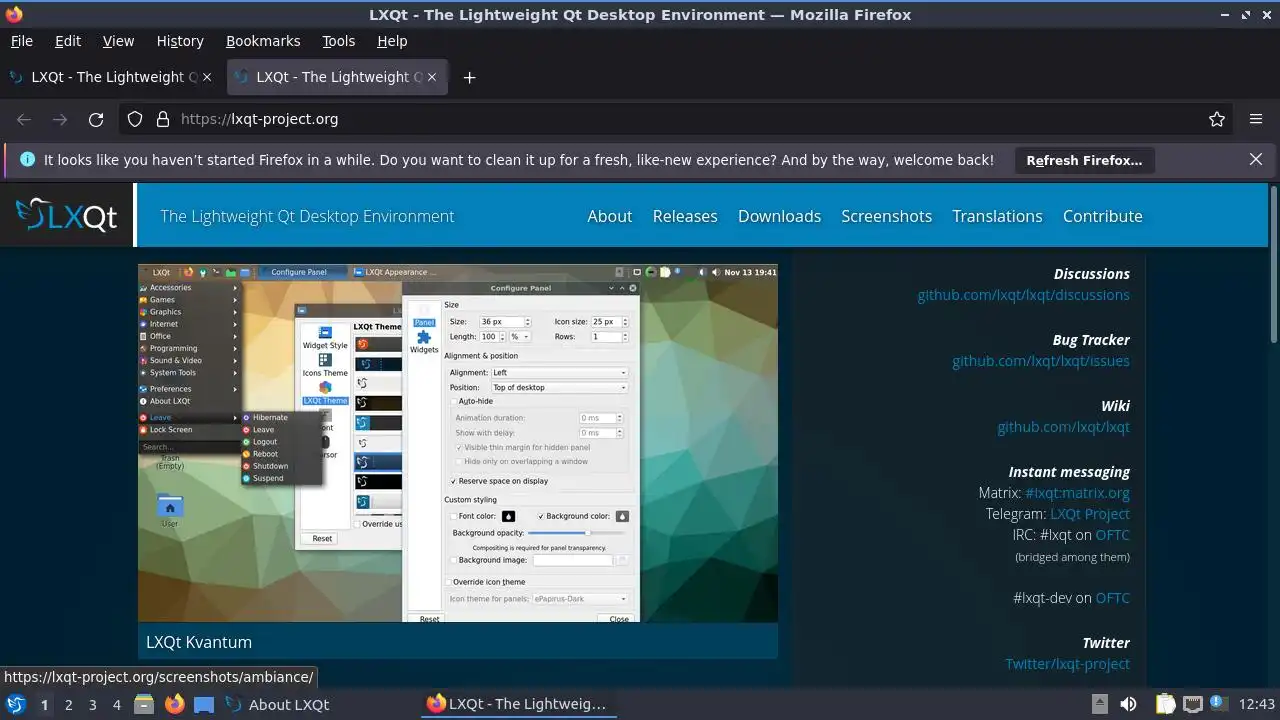Open the Downloads page link
The width and height of the screenshot is (1280, 720).
(779, 216)
